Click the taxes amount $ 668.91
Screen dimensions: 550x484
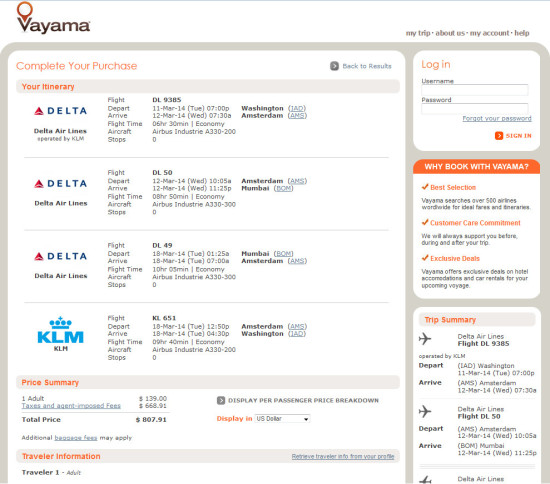coord(153,406)
